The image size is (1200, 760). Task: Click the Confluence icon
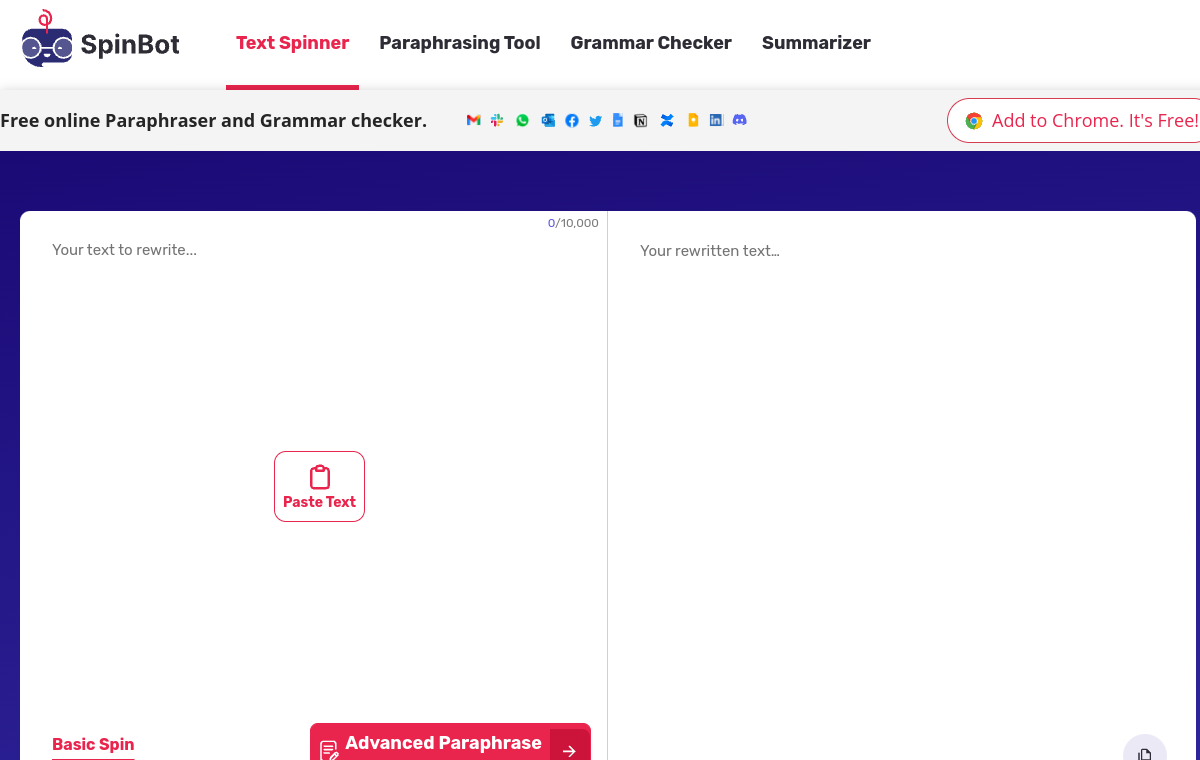point(667,121)
